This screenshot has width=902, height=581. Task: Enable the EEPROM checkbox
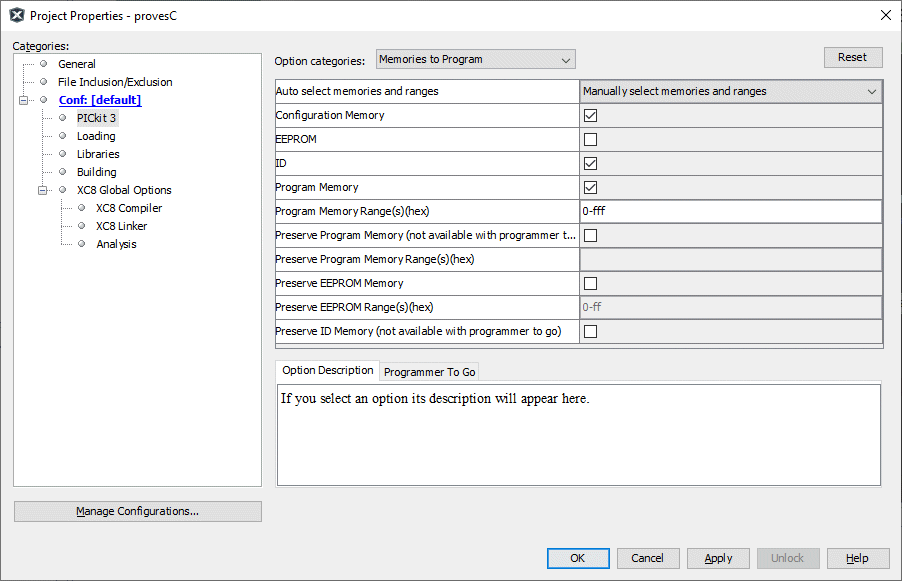point(590,140)
